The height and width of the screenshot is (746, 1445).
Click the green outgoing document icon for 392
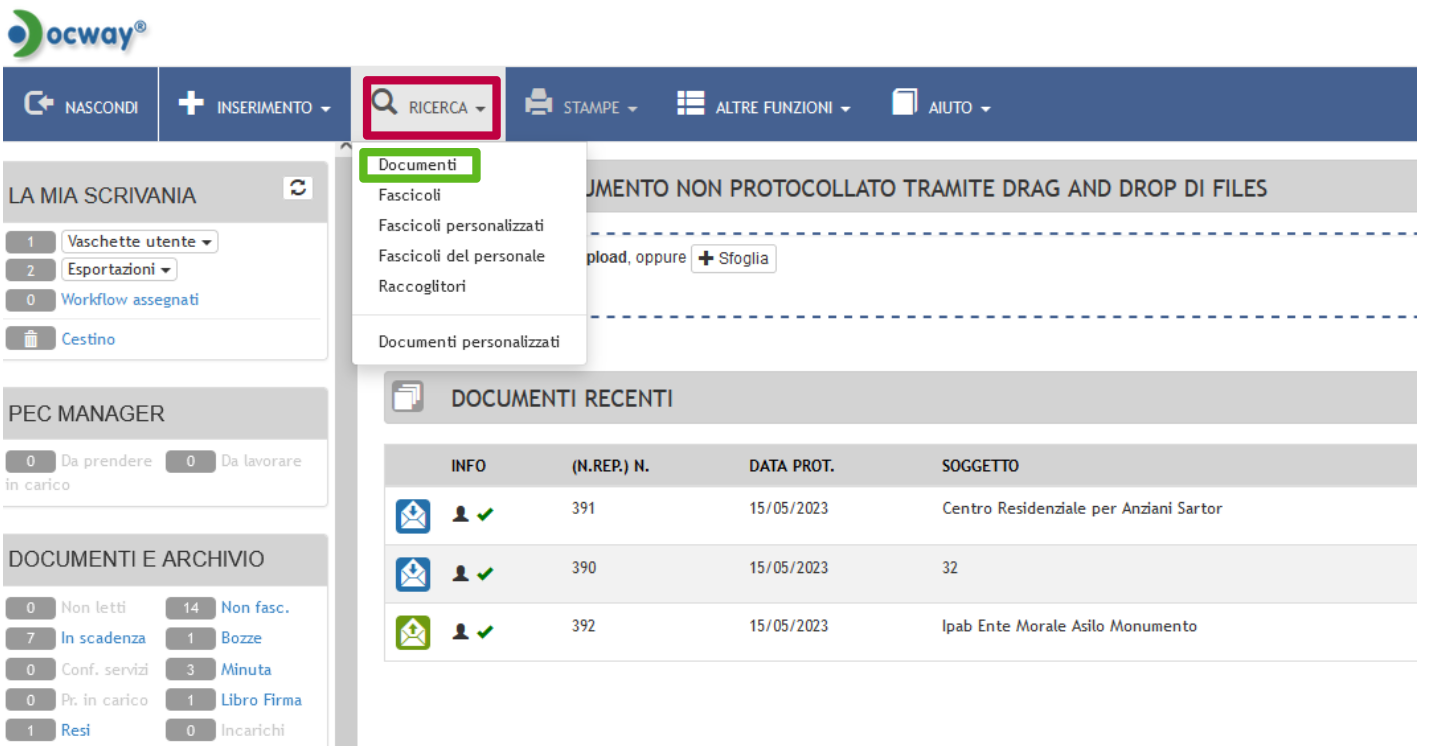(412, 632)
